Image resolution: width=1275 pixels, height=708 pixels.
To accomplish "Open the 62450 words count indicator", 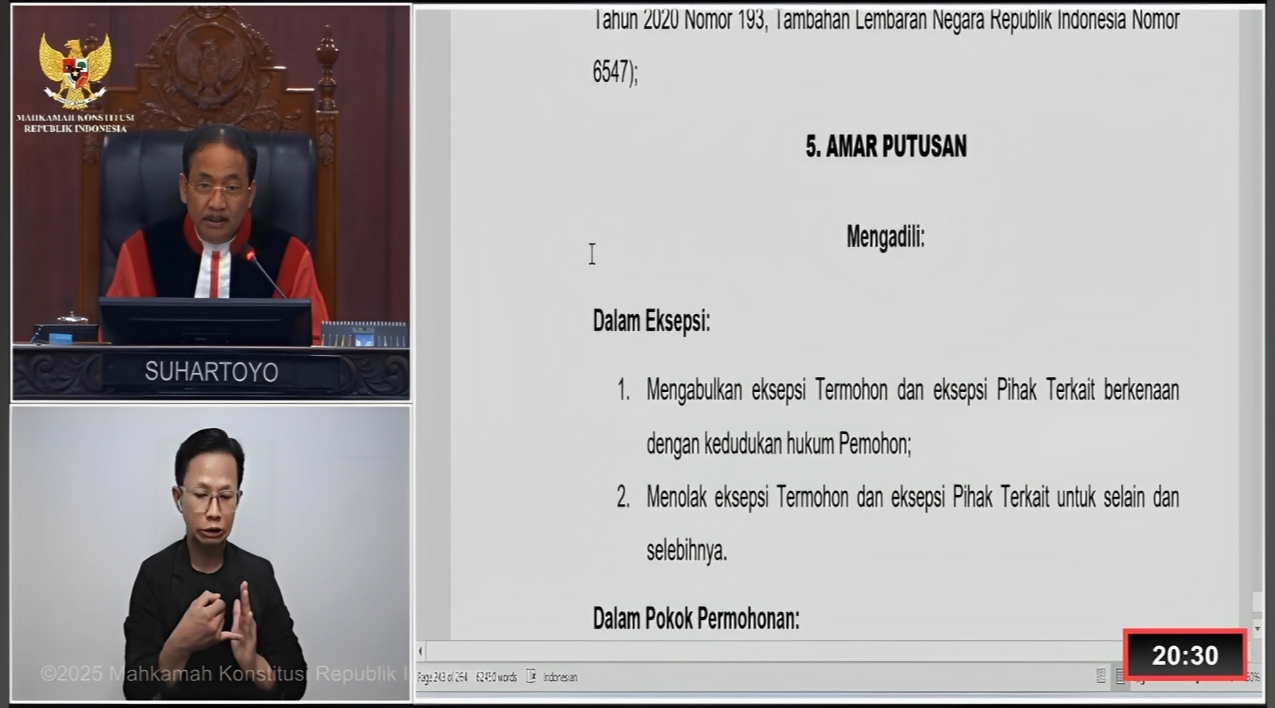I will pyautogui.click(x=495, y=677).
